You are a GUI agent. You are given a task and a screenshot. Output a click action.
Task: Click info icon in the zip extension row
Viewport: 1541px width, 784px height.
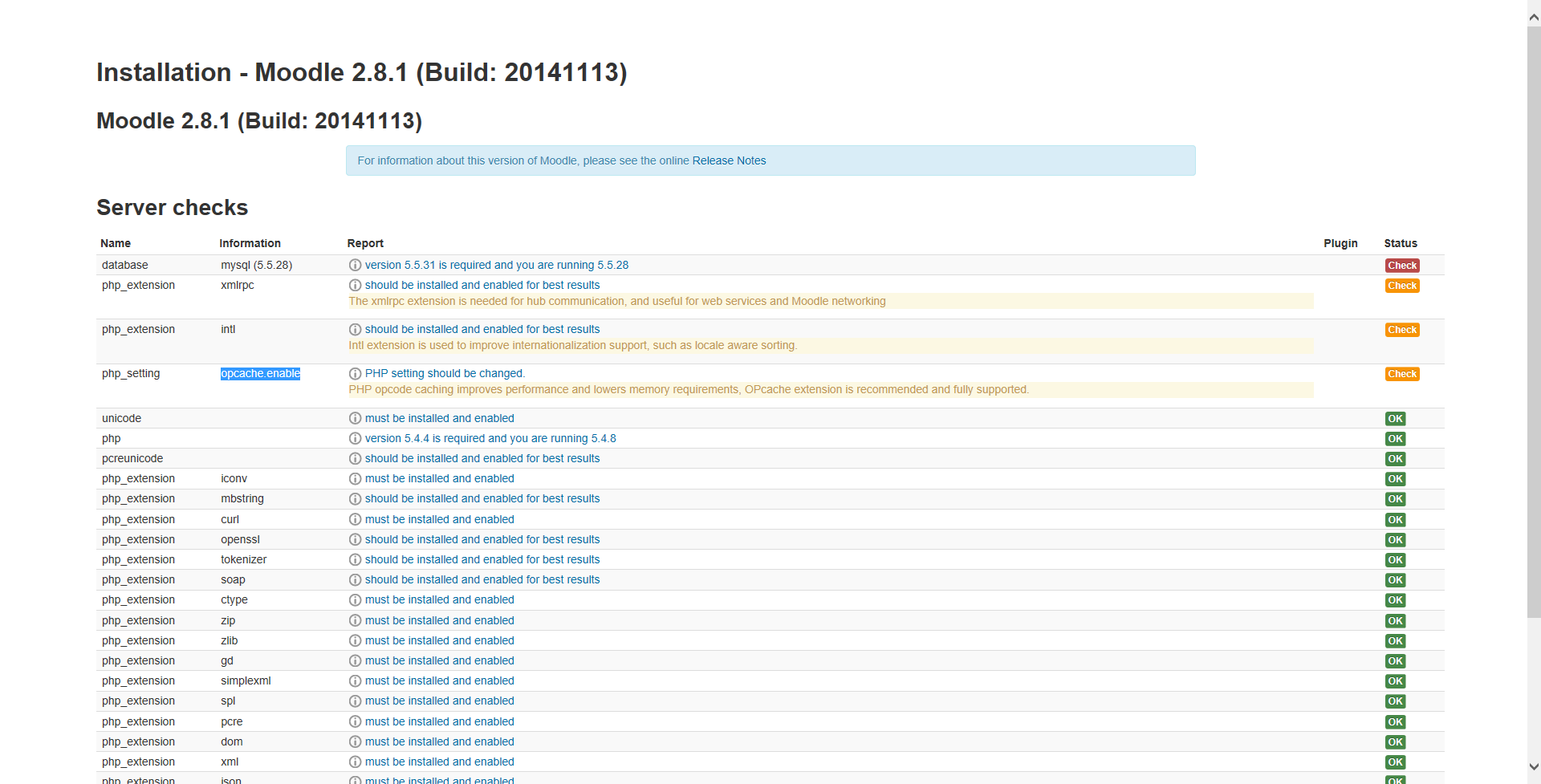coord(355,620)
